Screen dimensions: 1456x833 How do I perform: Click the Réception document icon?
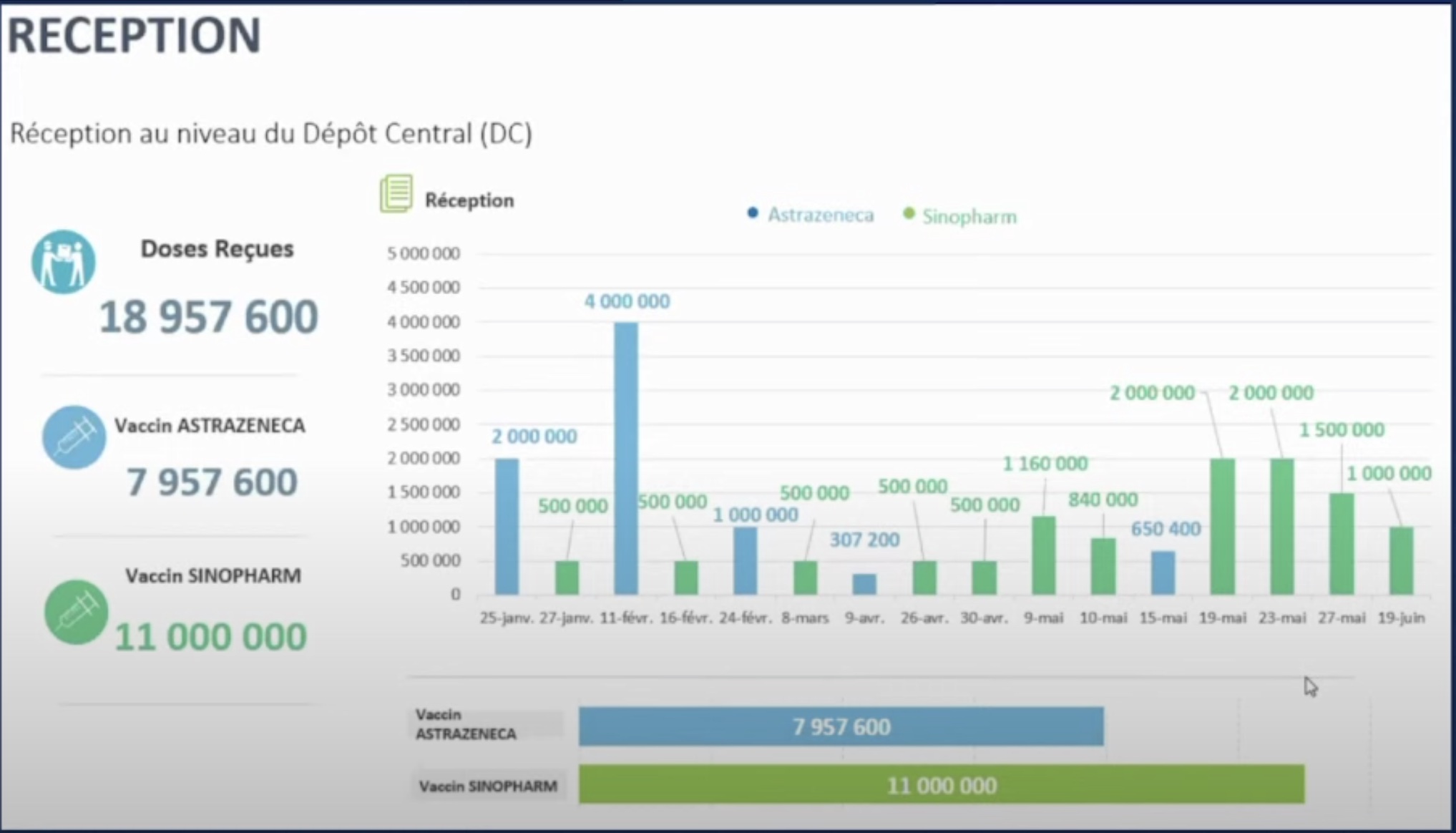pyautogui.click(x=396, y=194)
